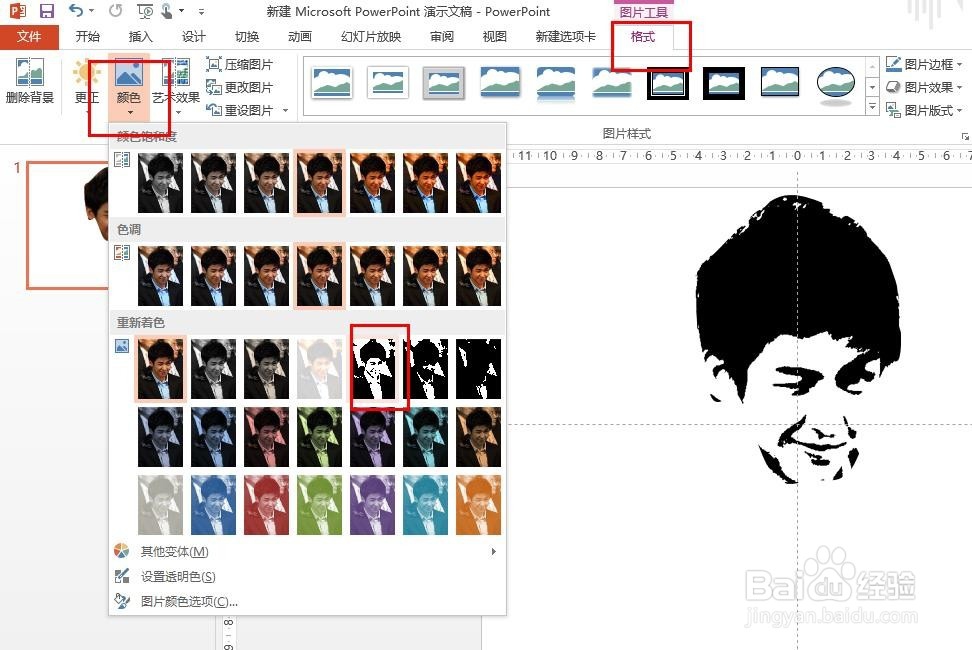The height and width of the screenshot is (650, 972).
Task: Choose the Washout recolor thumbnail
Action: (x=319, y=369)
